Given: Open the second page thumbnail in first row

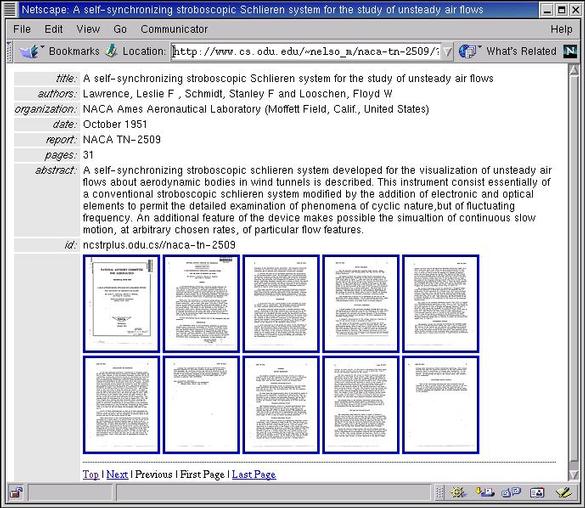Looking at the screenshot, I should tap(201, 304).
